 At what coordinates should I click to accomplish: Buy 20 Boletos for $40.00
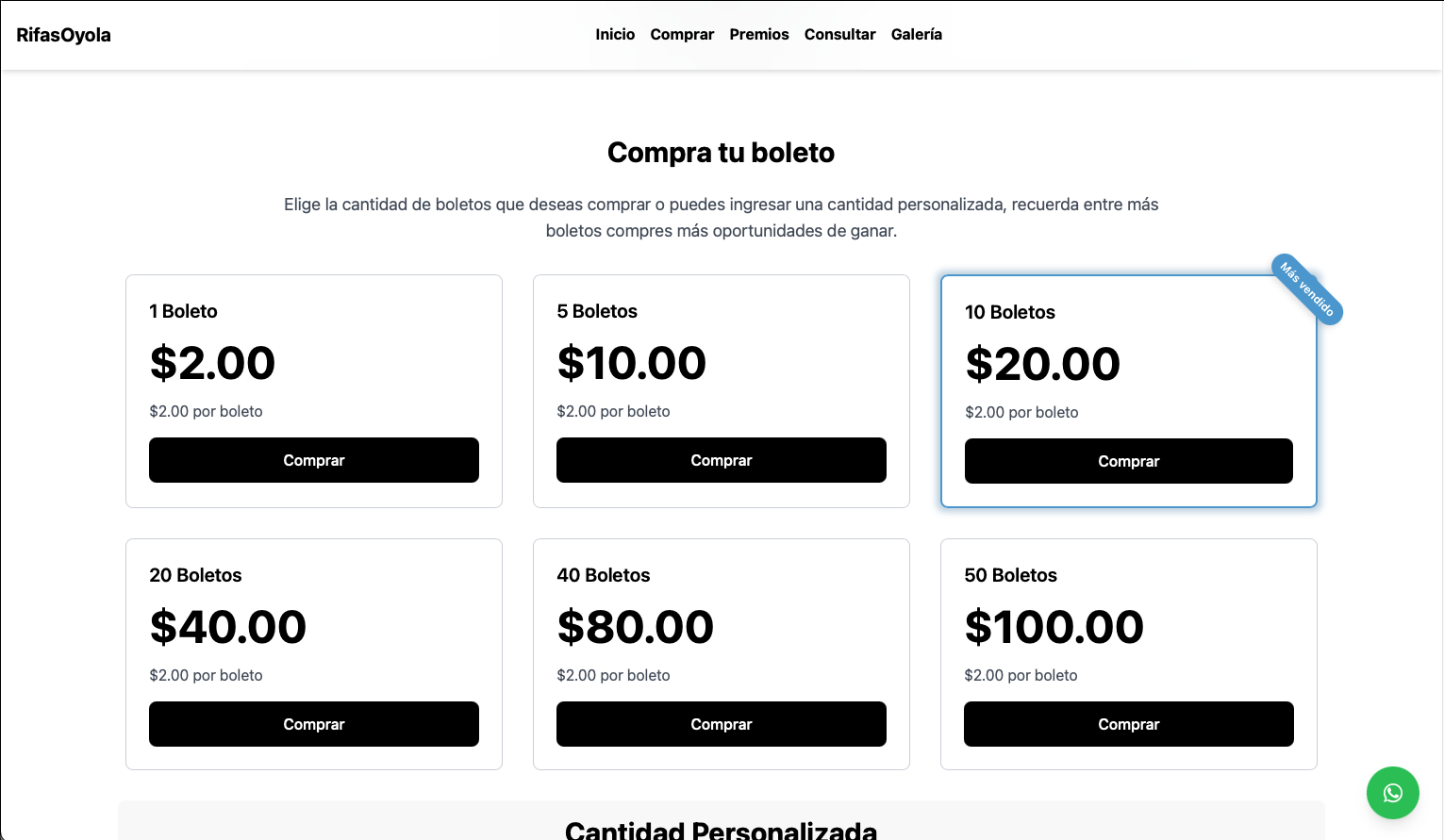[314, 724]
